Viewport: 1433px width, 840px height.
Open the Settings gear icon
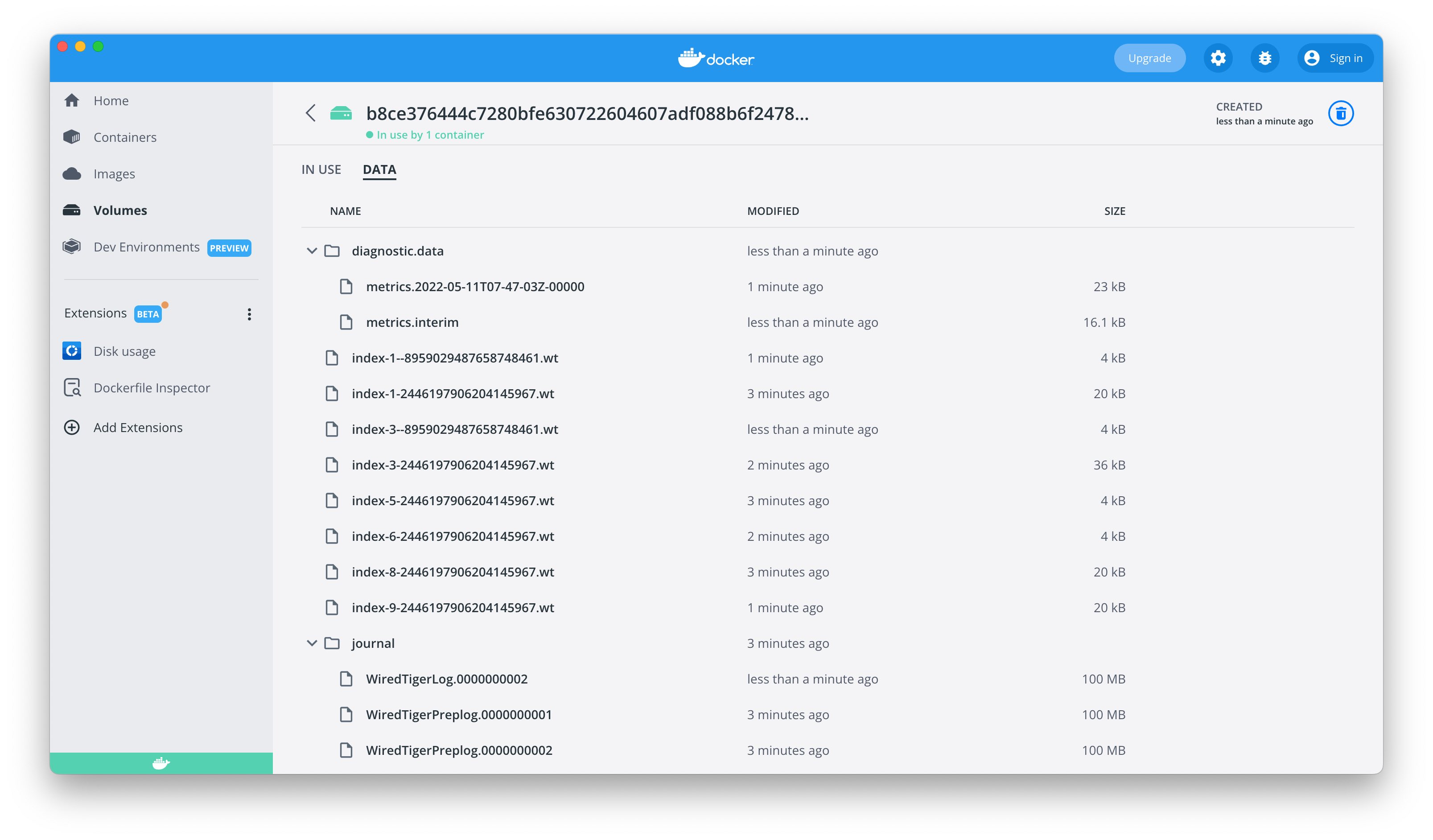point(1218,58)
